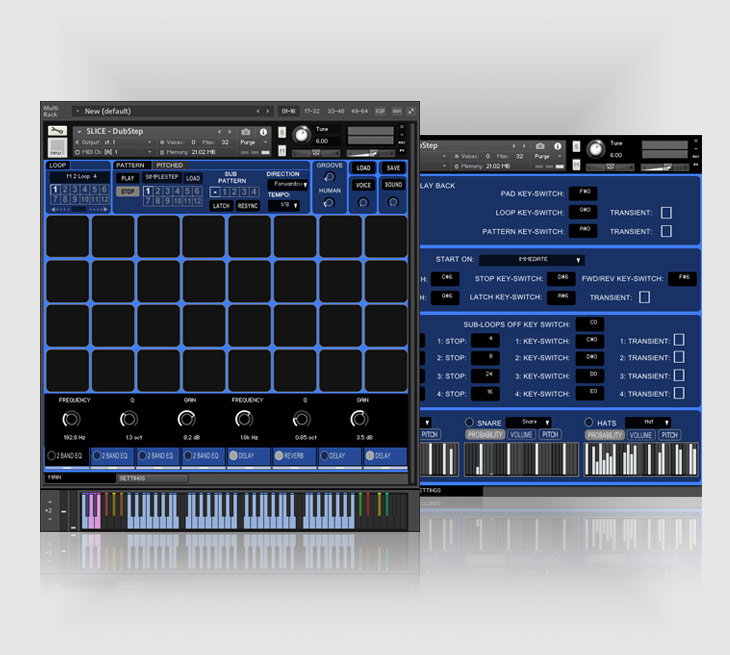This screenshot has width=730, height=655.
Task: Switch to the SETTINGS tab
Action: (133, 478)
